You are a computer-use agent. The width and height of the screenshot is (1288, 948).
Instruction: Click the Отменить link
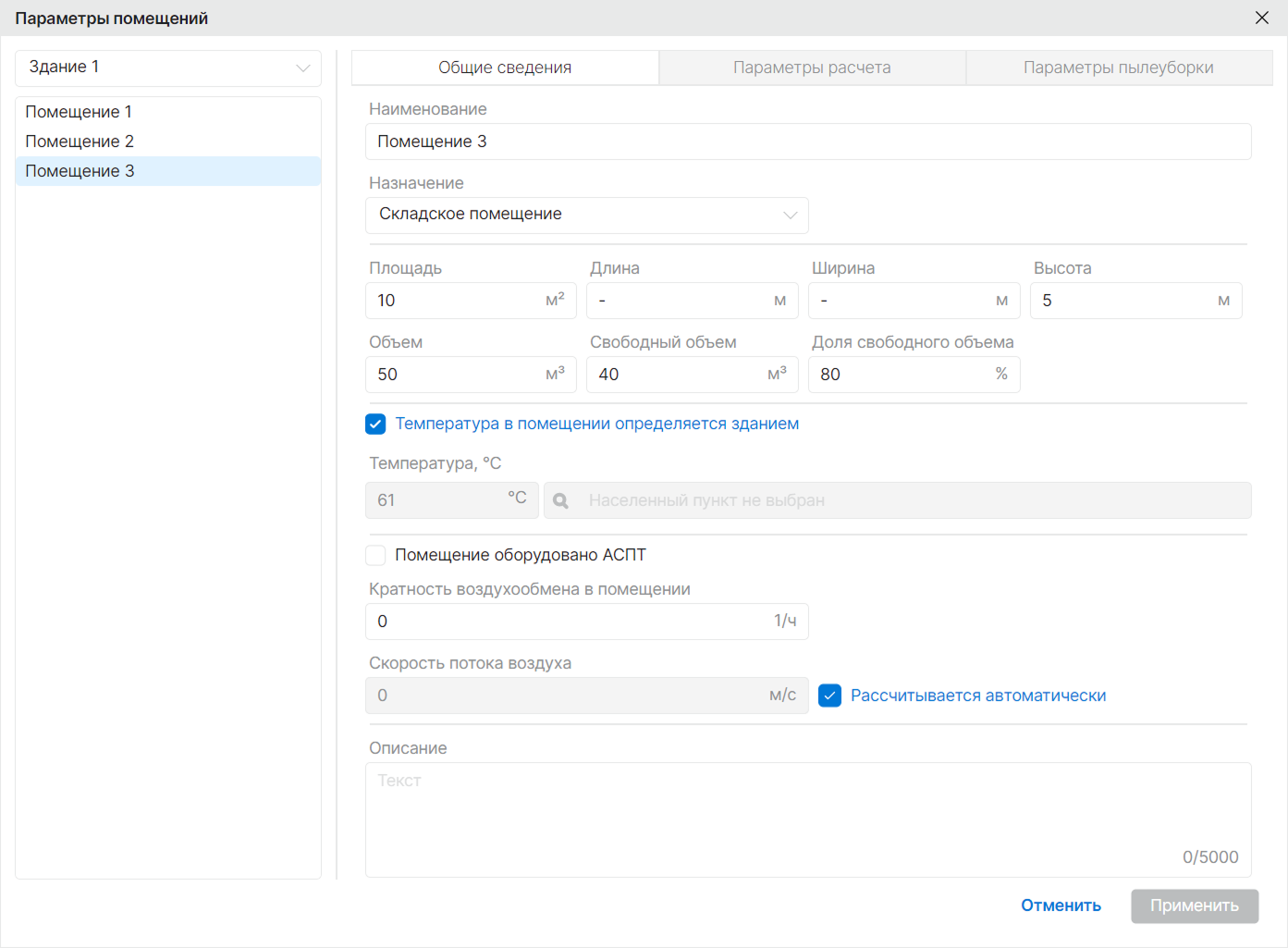pyautogui.click(x=1061, y=905)
